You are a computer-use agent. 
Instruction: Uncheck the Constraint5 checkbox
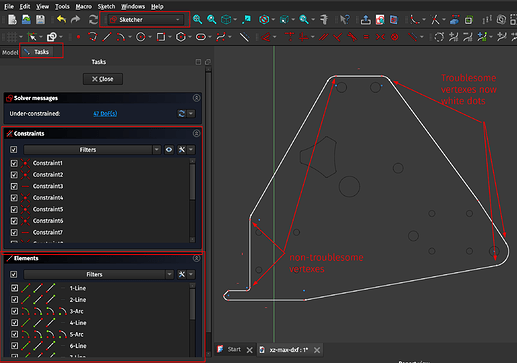[x=14, y=209]
